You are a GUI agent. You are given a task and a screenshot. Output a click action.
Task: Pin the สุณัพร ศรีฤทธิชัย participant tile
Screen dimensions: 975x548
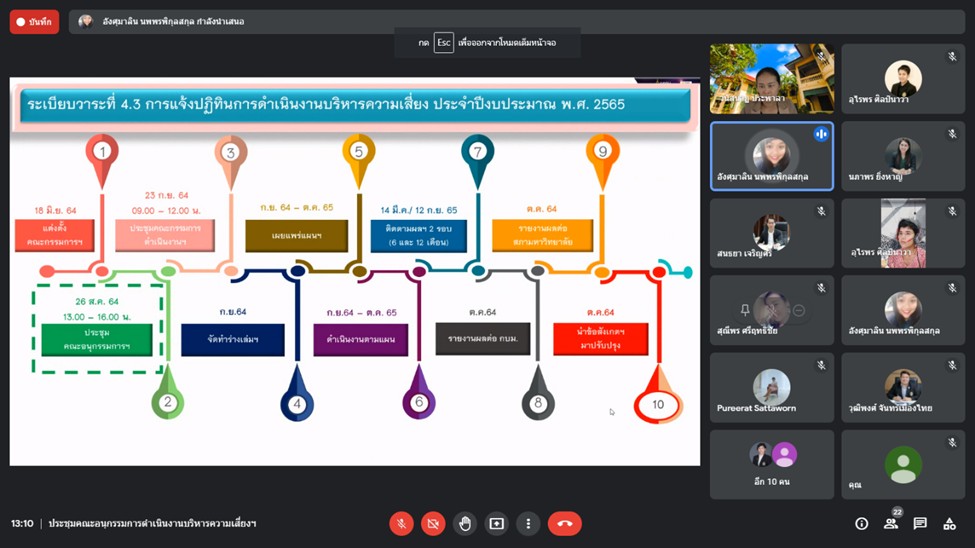pos(745,311)
